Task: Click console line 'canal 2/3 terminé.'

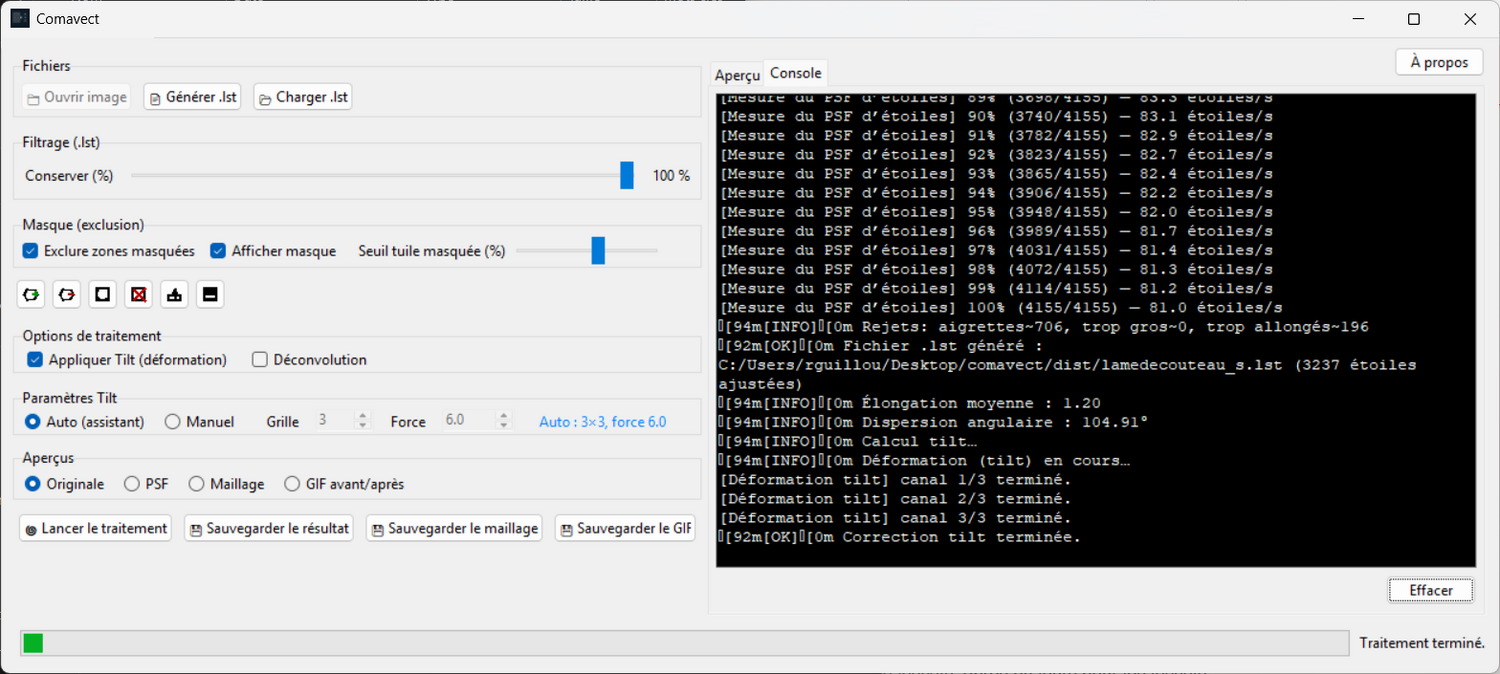Action: tap(895, 499)
